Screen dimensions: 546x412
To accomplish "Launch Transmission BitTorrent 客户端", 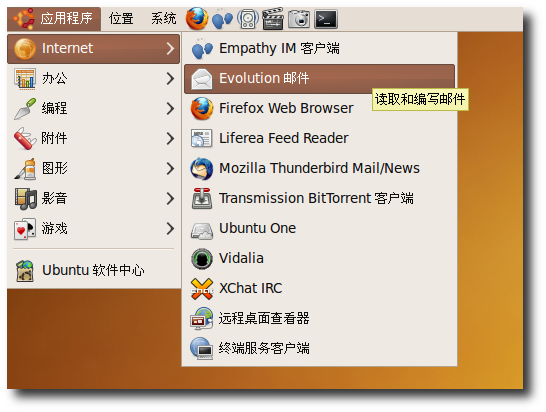I will pyautogui.click(x=319, y=199).
